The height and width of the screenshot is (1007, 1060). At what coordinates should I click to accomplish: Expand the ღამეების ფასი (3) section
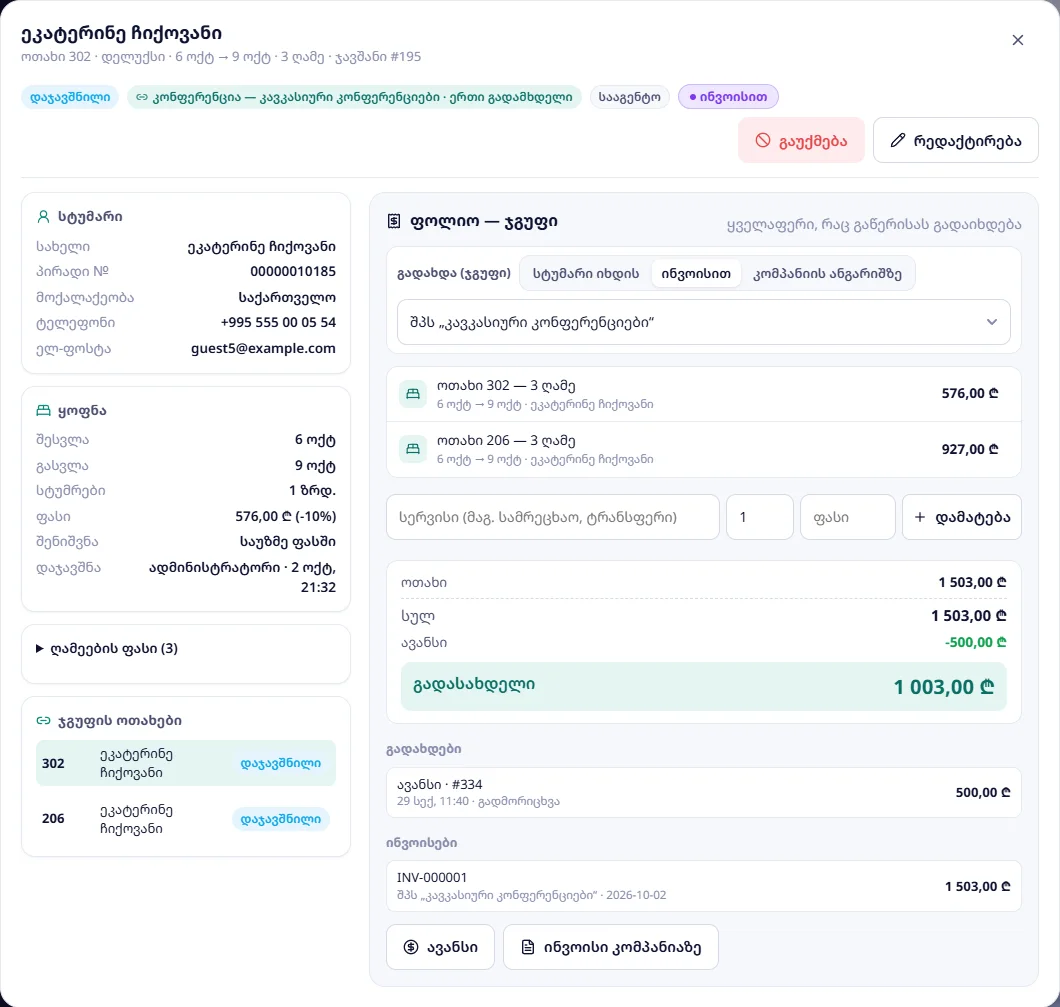pyautogui.click(x=107, y=649)
